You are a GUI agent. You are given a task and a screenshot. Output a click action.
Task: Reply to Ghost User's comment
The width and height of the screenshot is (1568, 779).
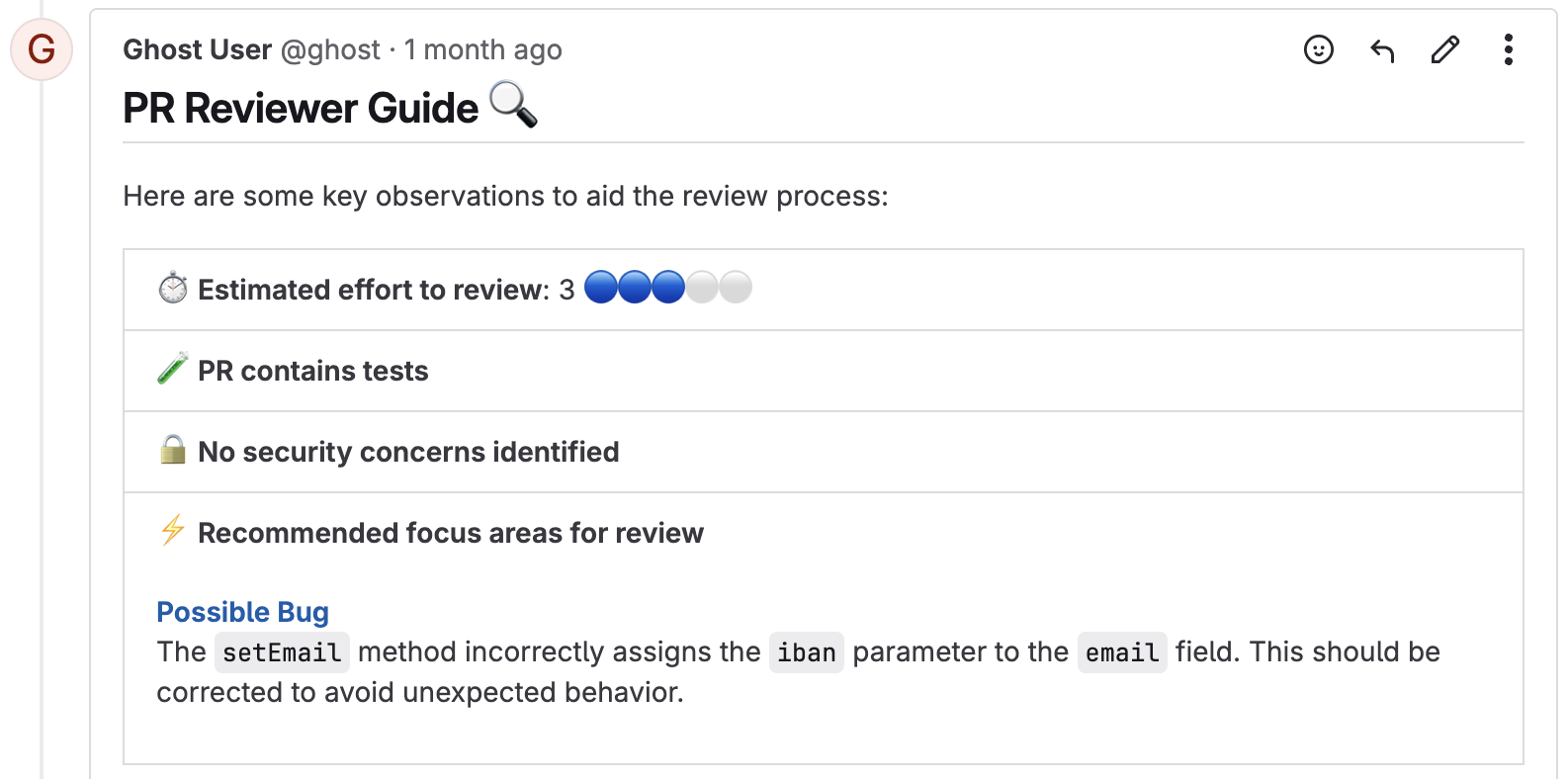1382,49
